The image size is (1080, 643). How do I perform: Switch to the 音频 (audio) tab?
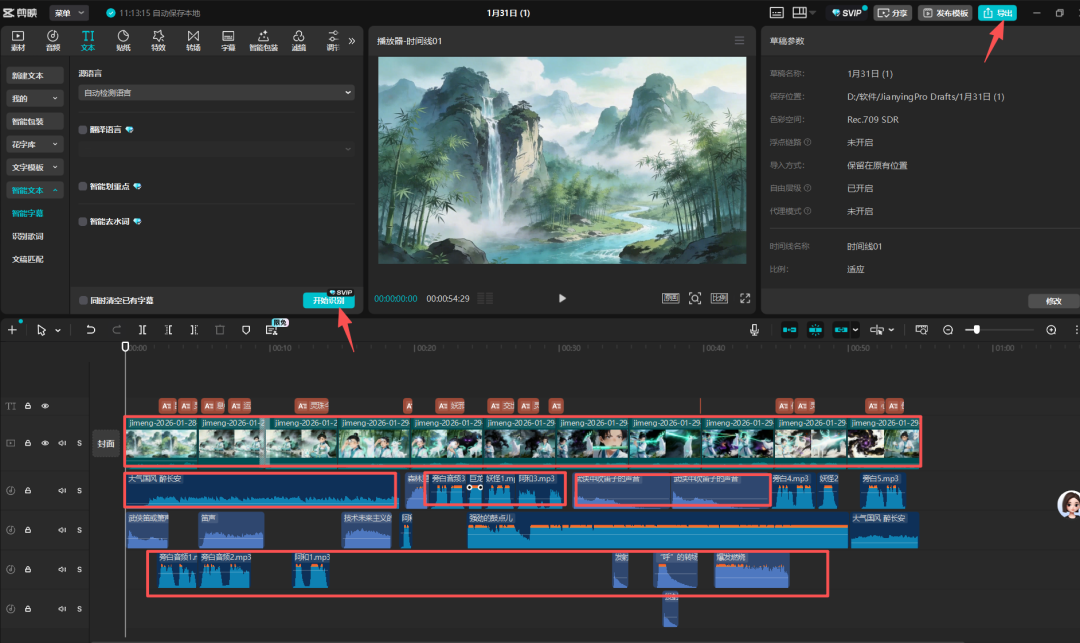53,40
